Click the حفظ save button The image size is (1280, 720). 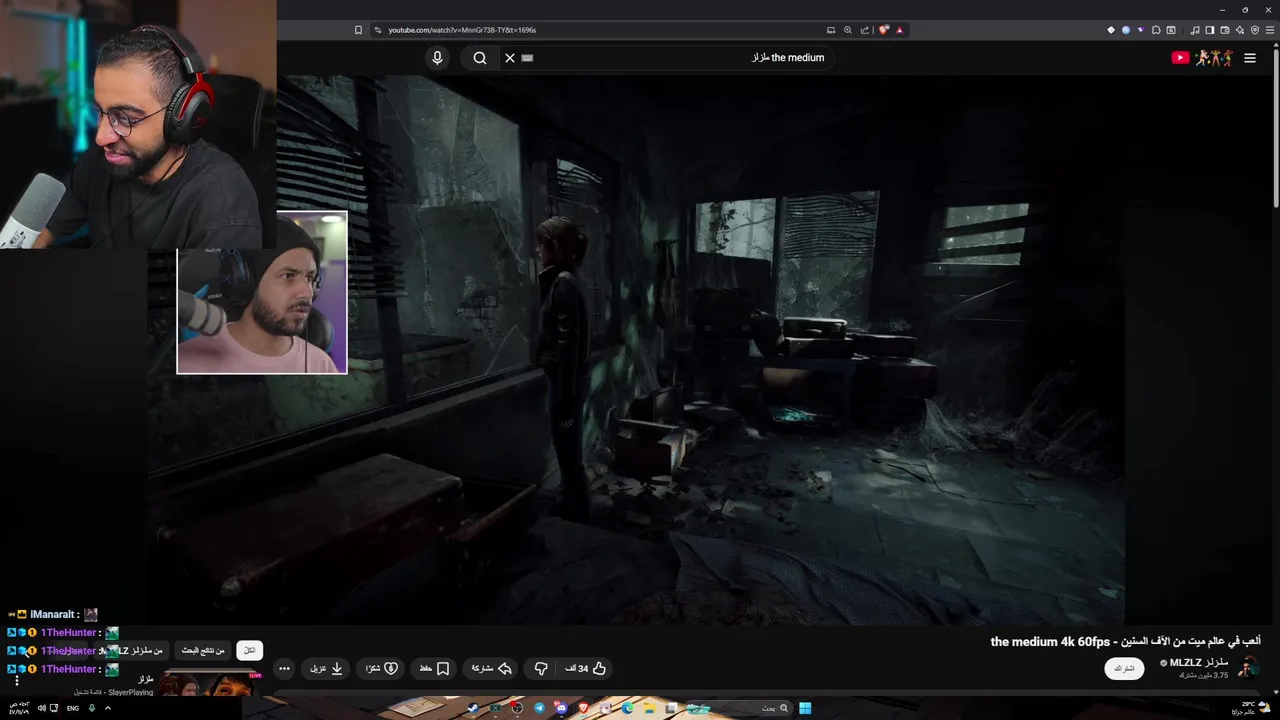click(x=434, y=669)
